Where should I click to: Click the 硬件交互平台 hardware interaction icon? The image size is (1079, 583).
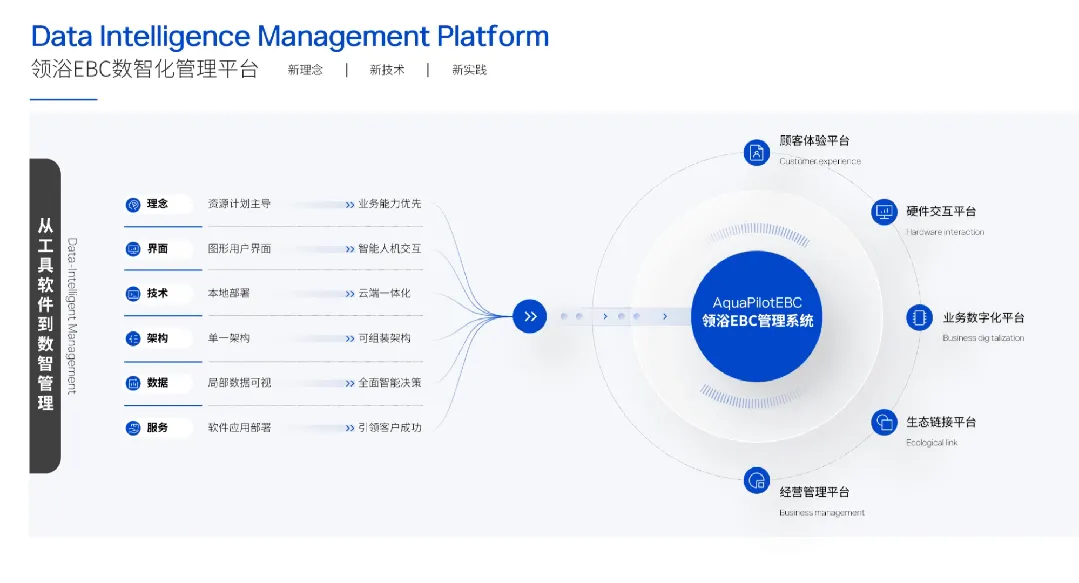884,212
